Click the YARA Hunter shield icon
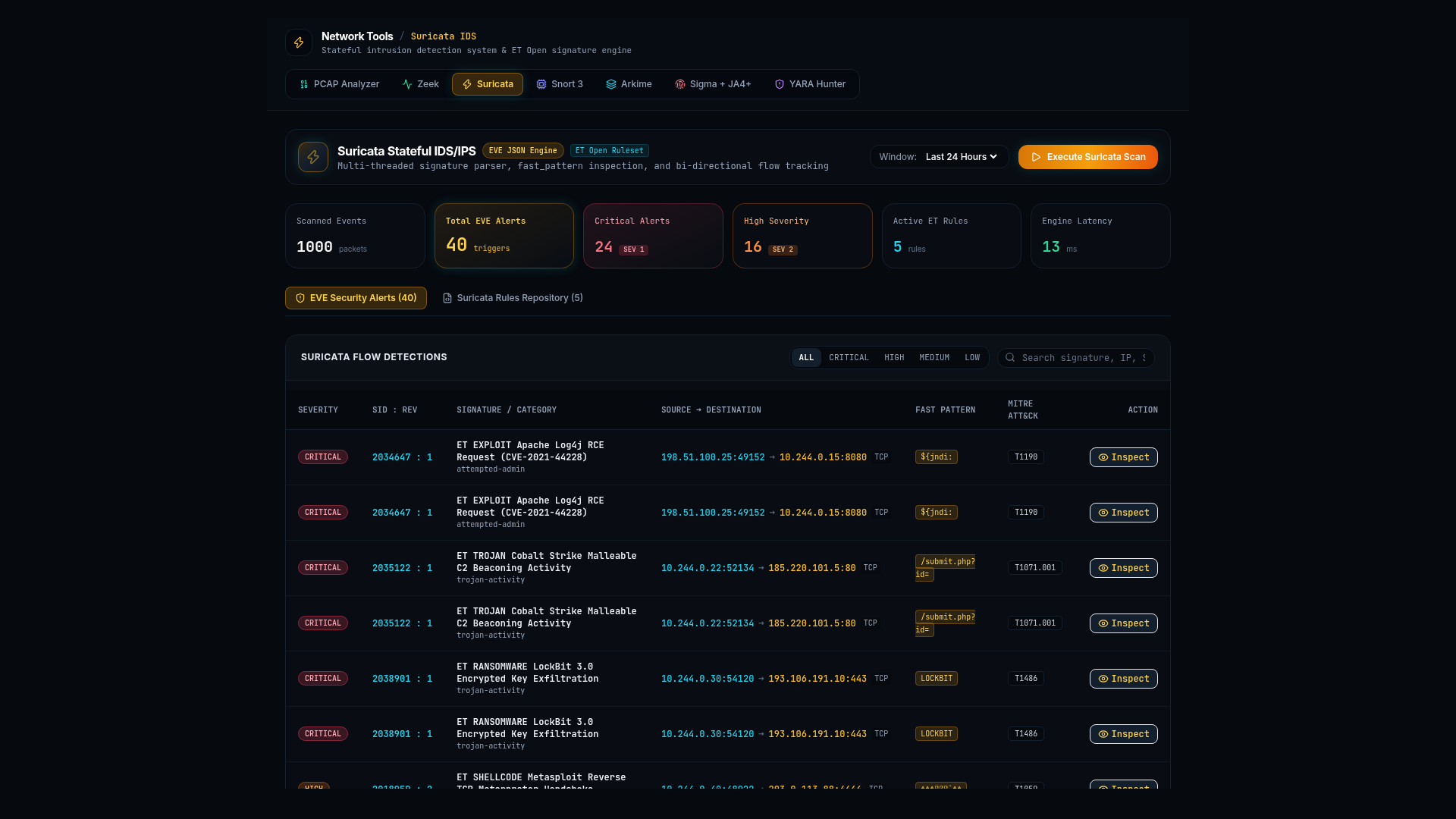This screenshot has height=819, width=1456. point(780,84)
